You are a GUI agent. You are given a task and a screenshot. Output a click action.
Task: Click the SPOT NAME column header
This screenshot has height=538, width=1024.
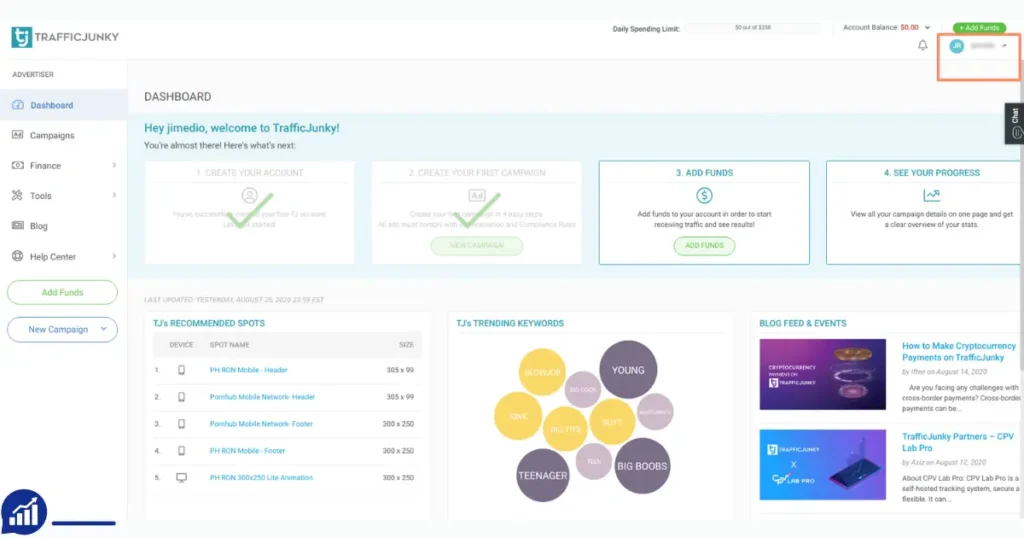pyautogui.click(x=229, y=345)
